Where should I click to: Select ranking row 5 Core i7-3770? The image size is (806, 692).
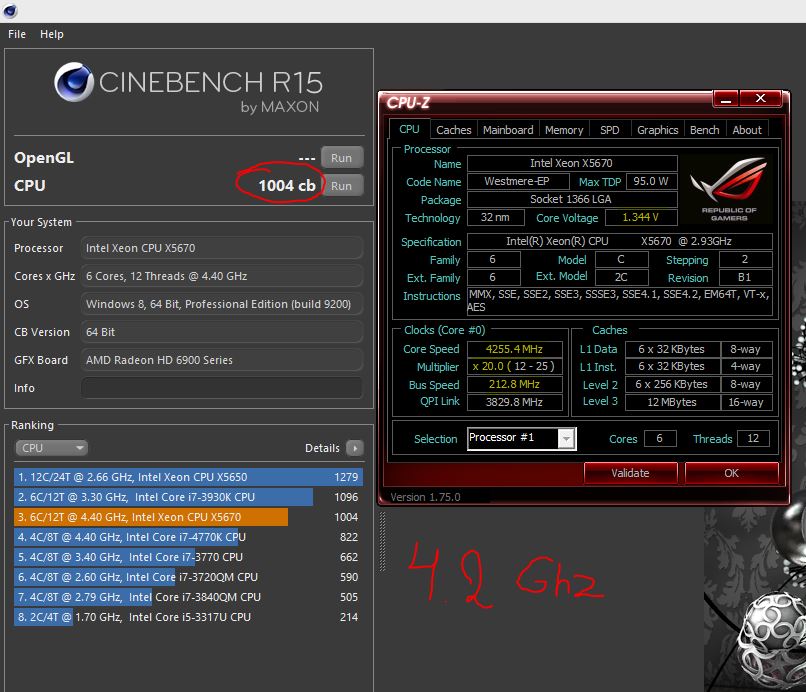pos(188,557)
